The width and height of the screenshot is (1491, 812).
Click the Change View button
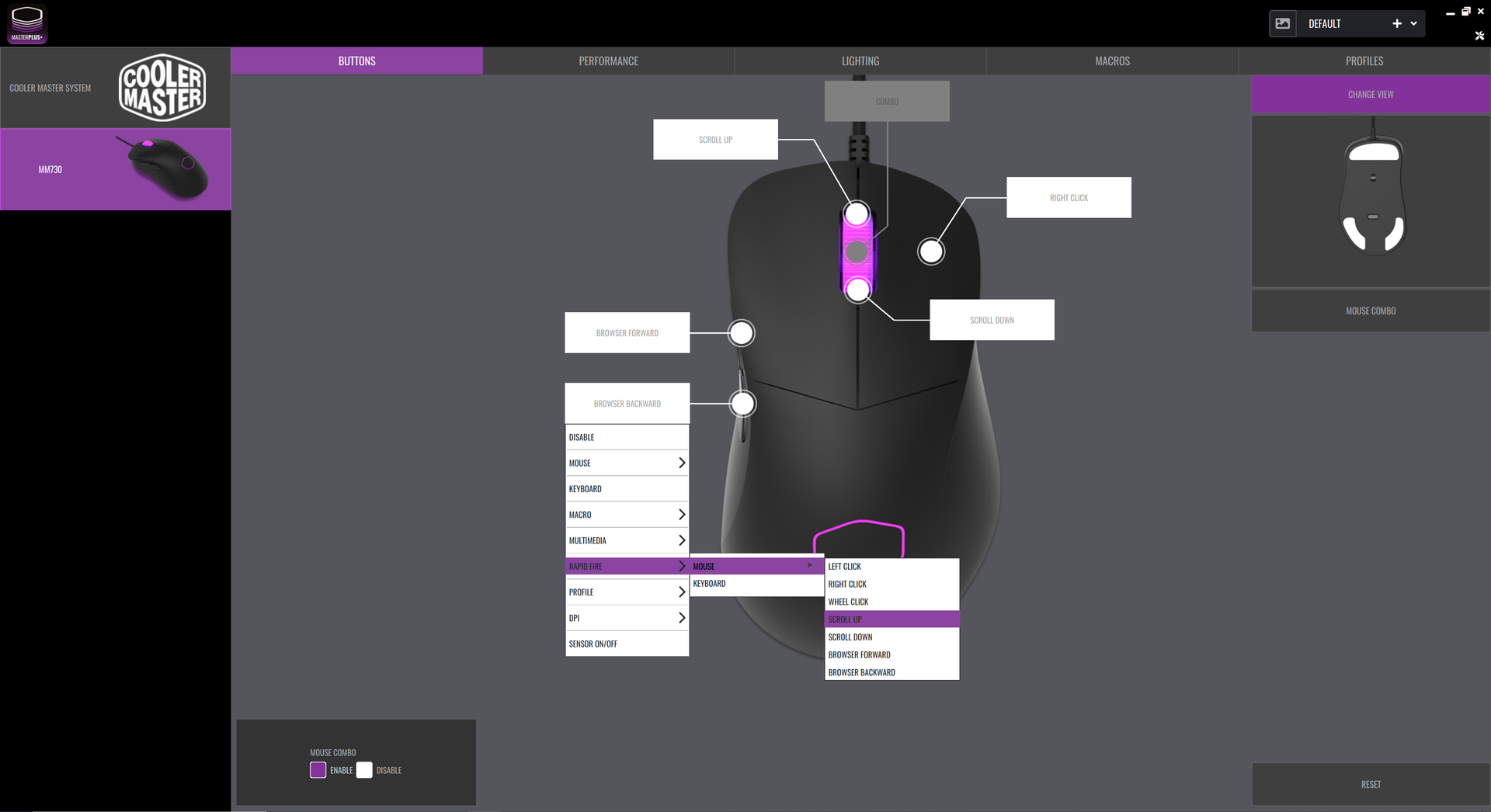(x=1371, y=95)
